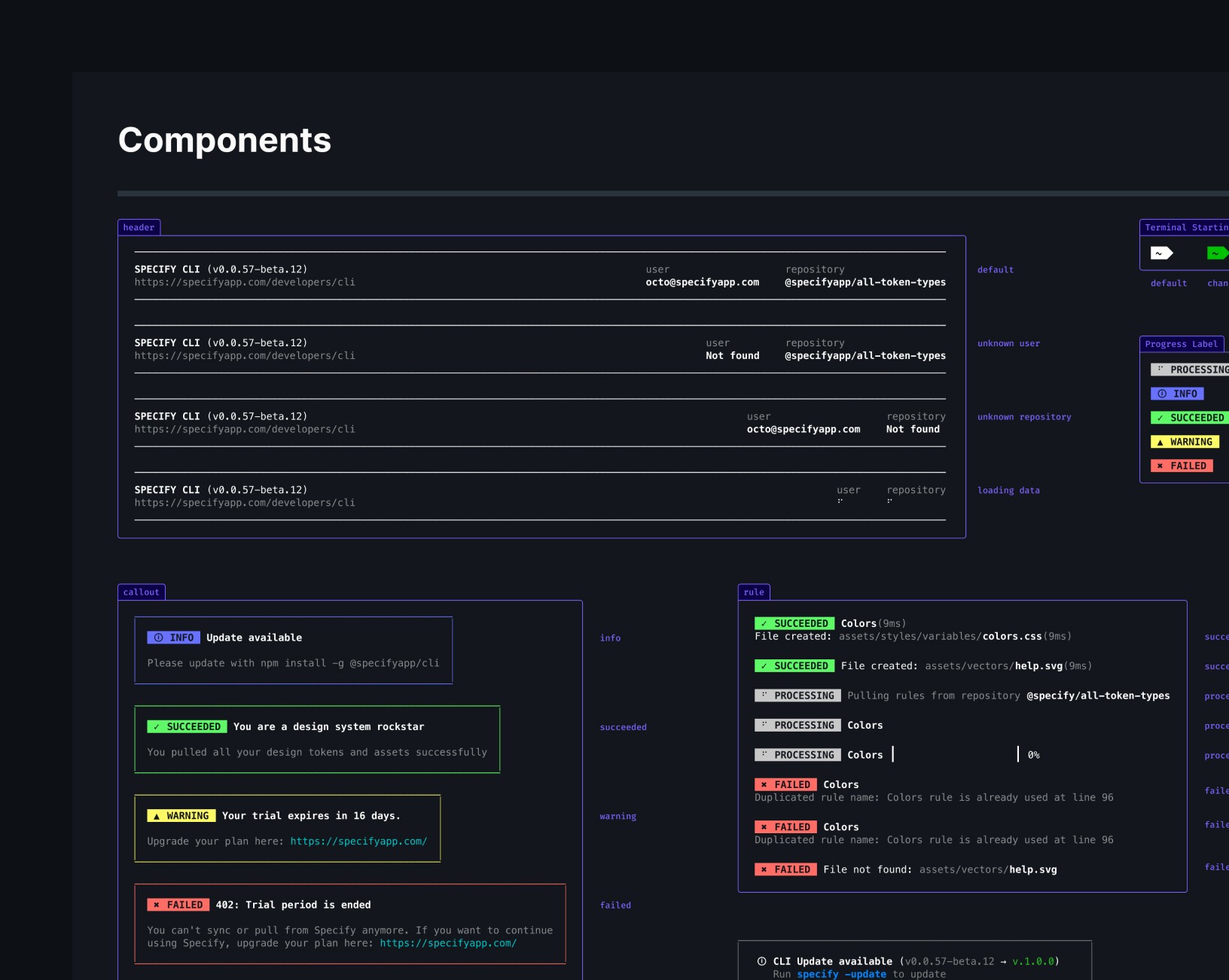This screenshot has width=1229, height=980.
Task: Click '402: Trial period is ended' heading
Action: [294, 905]
